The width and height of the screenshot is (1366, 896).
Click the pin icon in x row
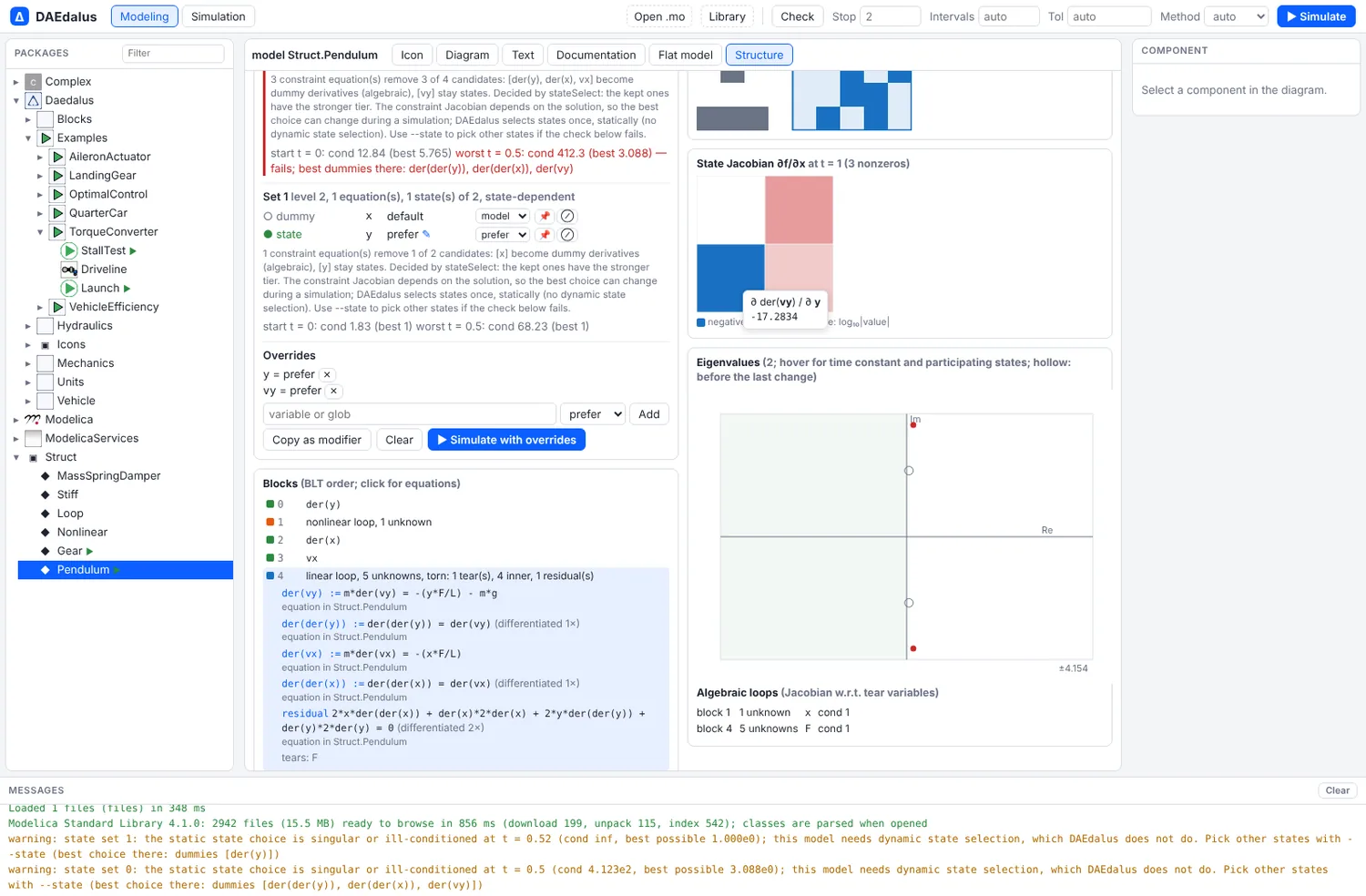point(545,217)
